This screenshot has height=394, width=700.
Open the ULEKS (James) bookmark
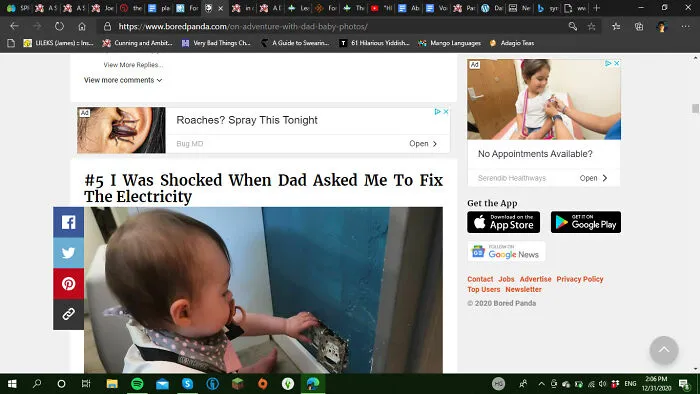coord(58,43)
